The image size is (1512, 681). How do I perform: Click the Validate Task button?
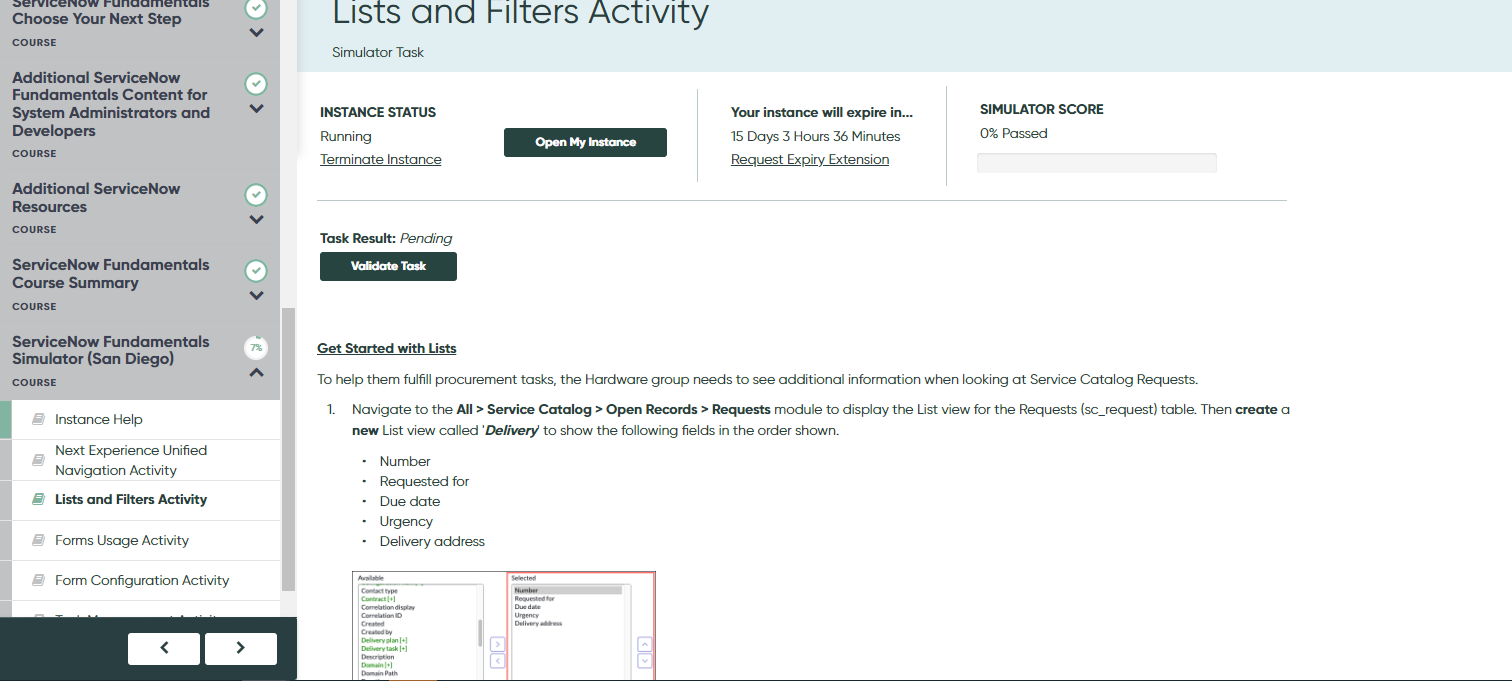[x=388, y=266]
